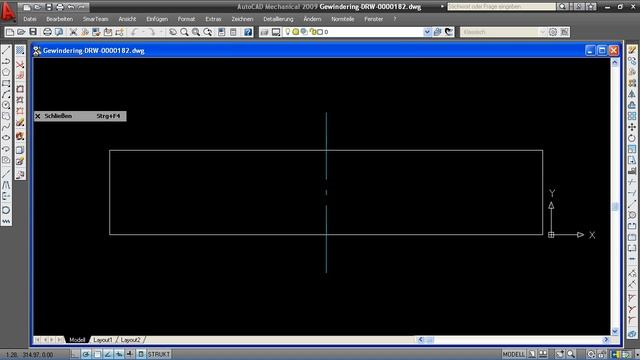Select the Zoom window tool

(x=196, y=32)
